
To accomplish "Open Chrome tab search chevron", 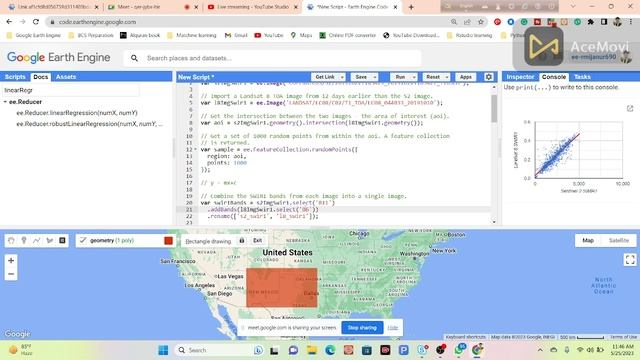I will (573, 7).
